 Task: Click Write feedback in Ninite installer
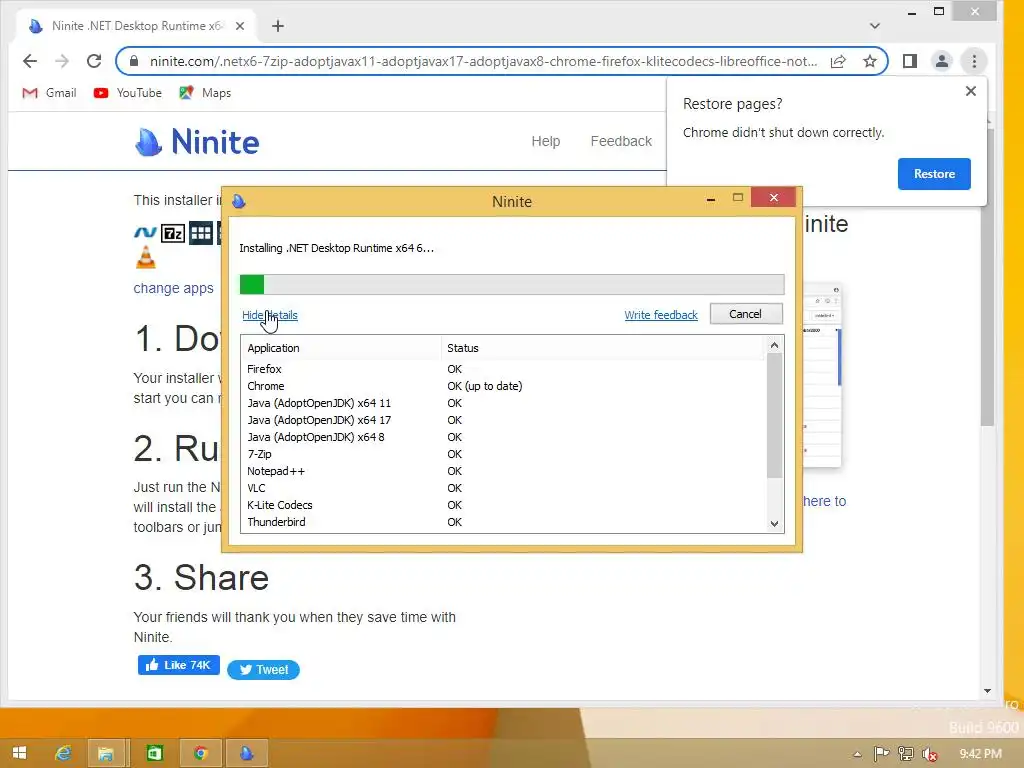pos(661,315)
